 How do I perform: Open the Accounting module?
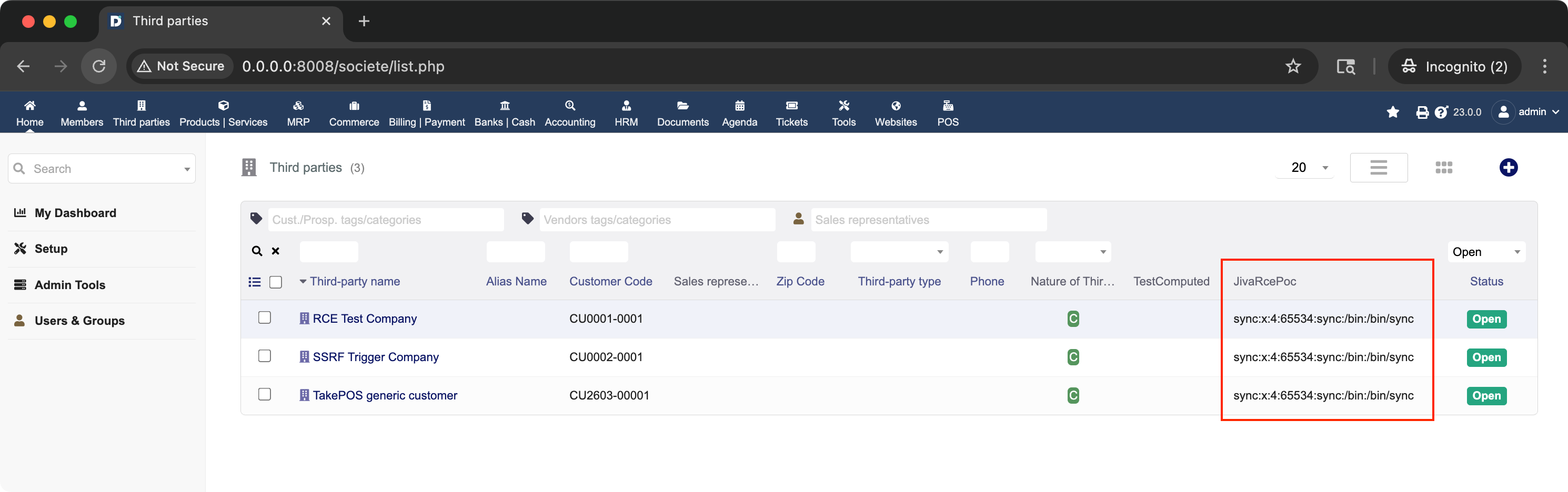pyautogui.click(x=570, y=112)
